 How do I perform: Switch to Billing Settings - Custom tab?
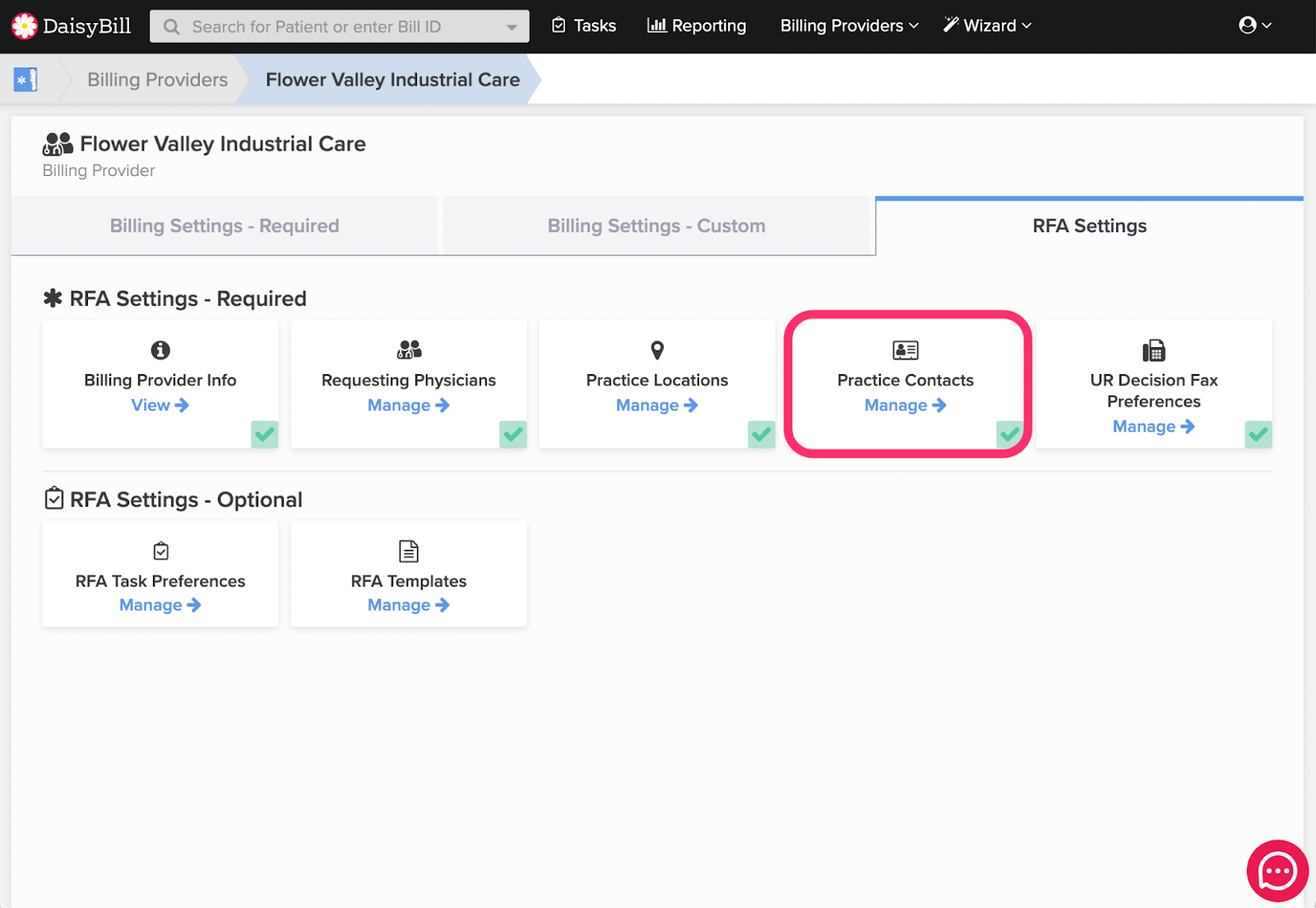656,226
